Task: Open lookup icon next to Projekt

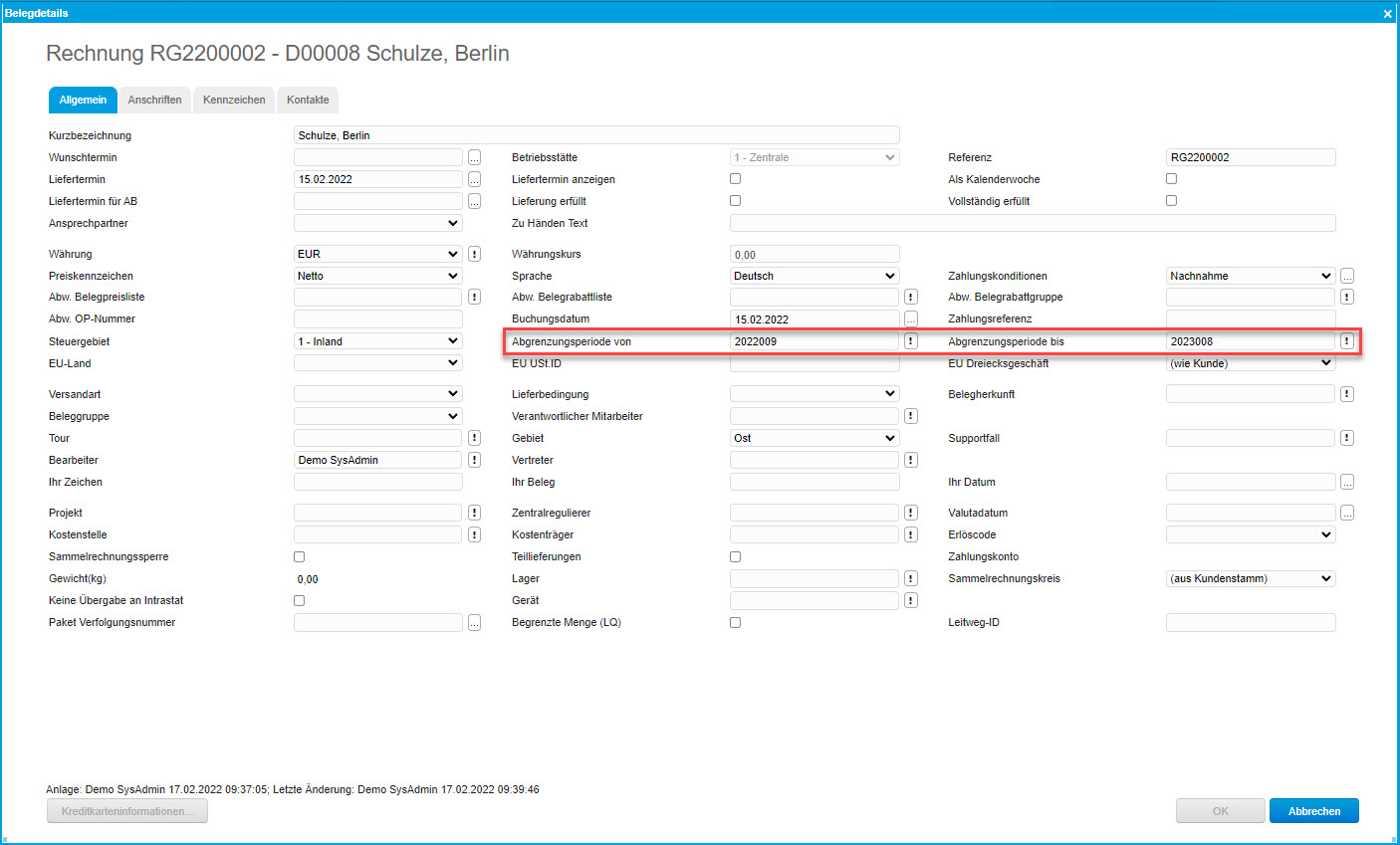Action: pos(474,513)
